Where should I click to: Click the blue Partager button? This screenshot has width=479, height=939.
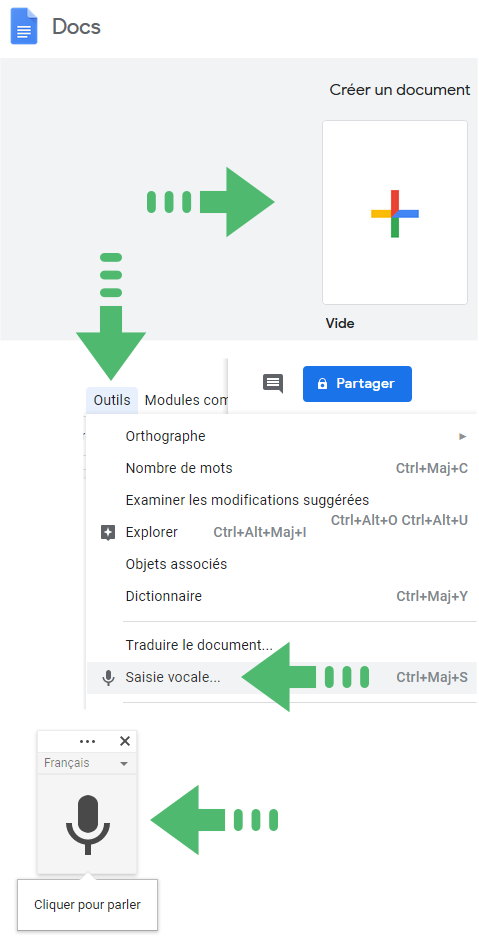tap(357, 384)
